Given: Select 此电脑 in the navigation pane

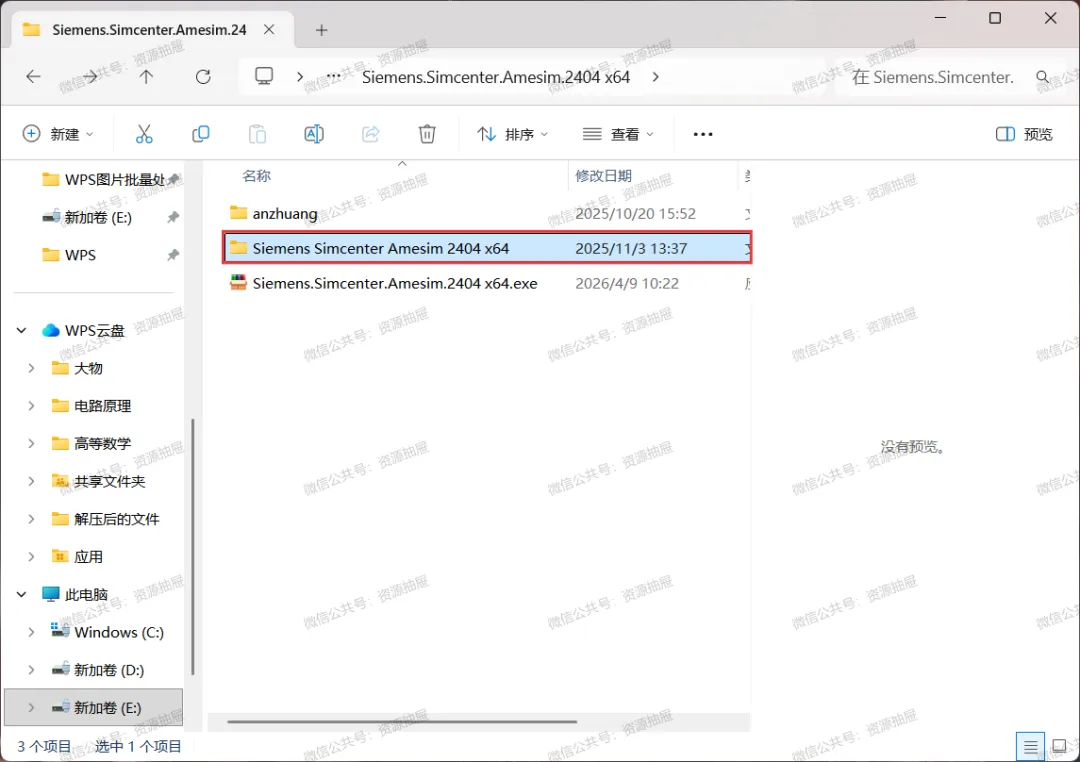Looking at the screenshot, I should coord(75,595).
